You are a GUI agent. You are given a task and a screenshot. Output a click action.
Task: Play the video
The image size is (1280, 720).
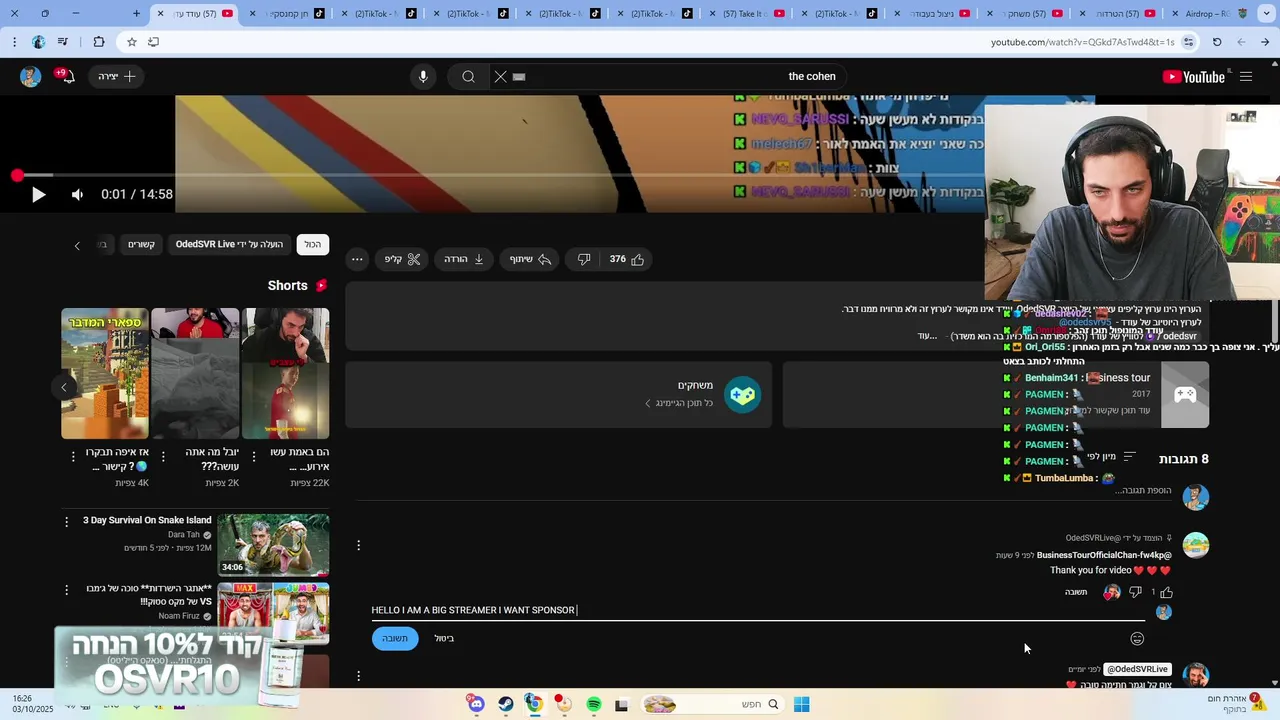38,195
